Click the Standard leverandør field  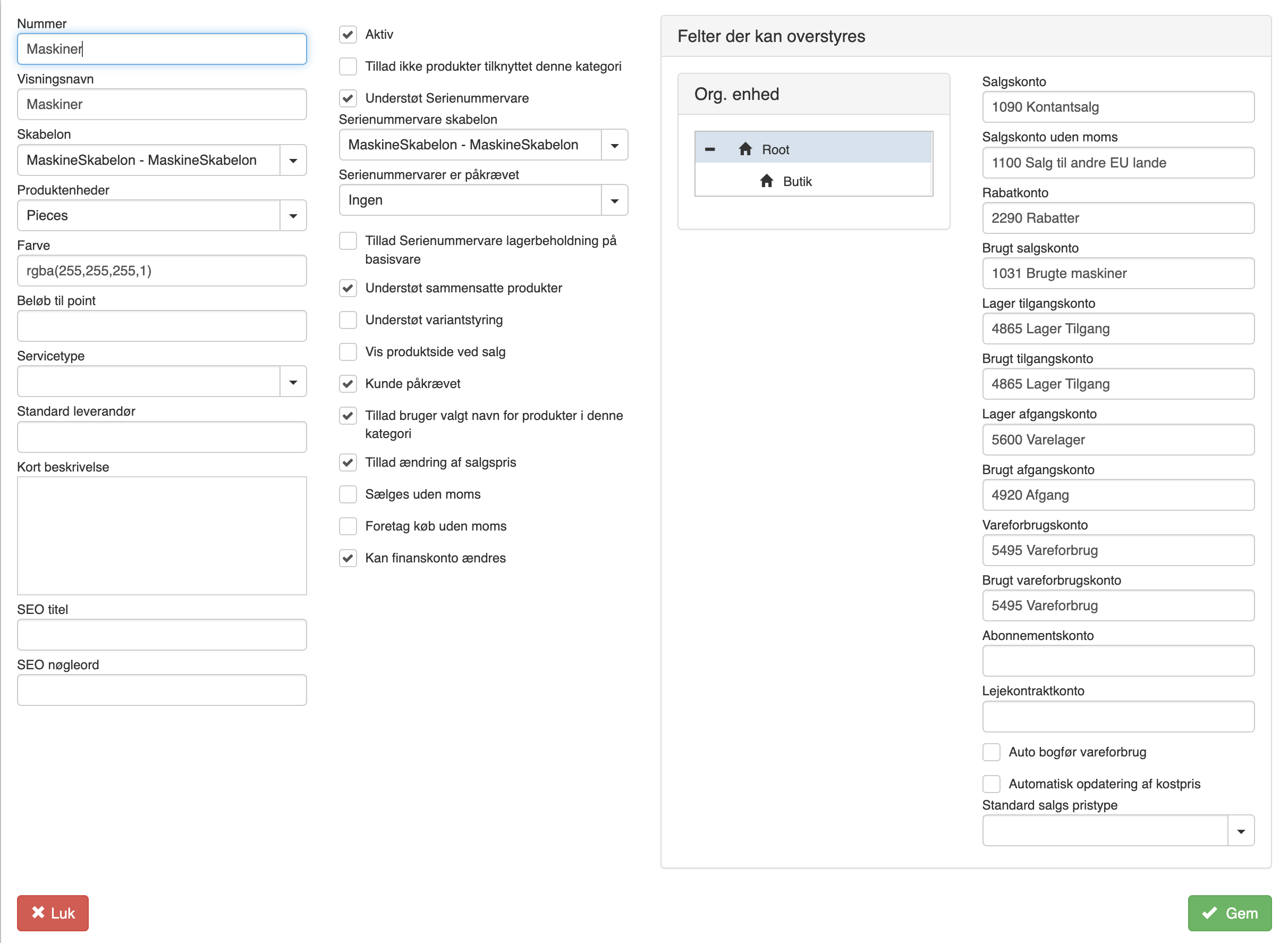coord(162,436)
